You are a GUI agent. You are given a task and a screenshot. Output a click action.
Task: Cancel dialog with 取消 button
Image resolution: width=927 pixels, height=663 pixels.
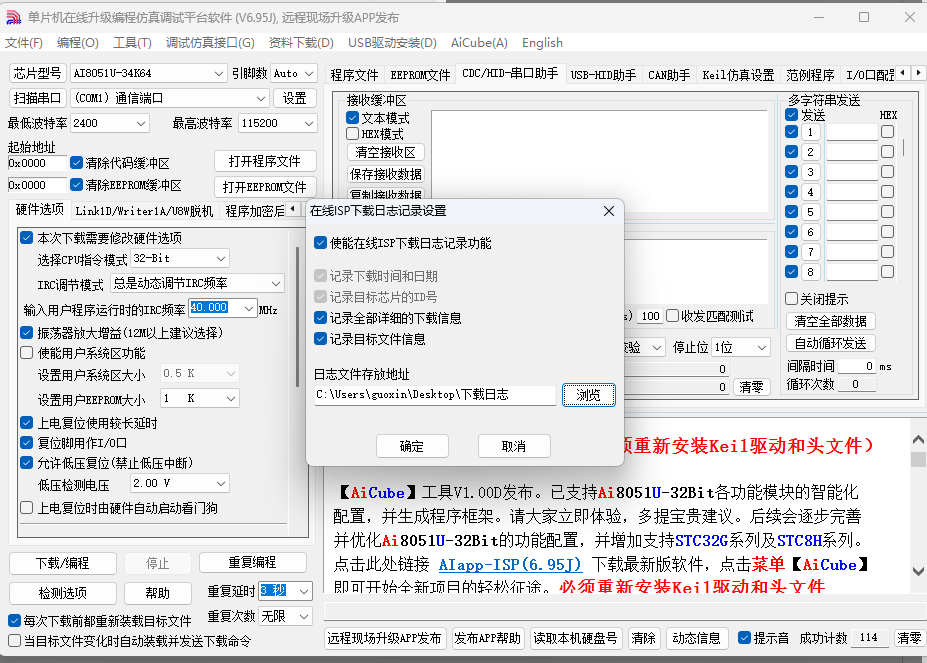point(514,446)
